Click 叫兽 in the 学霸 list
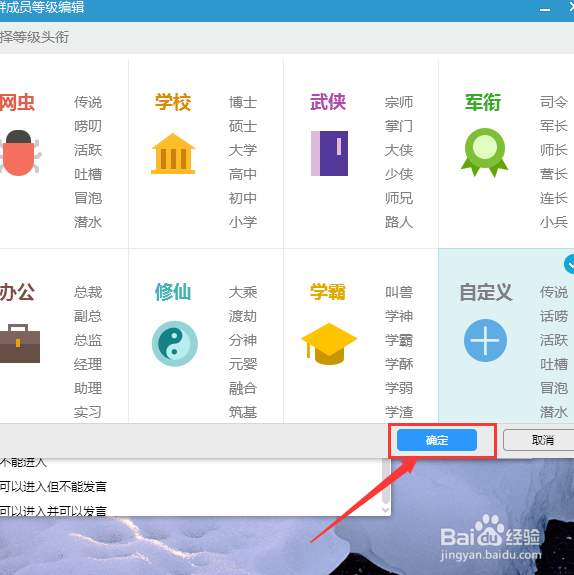 [x=399, y=292]
